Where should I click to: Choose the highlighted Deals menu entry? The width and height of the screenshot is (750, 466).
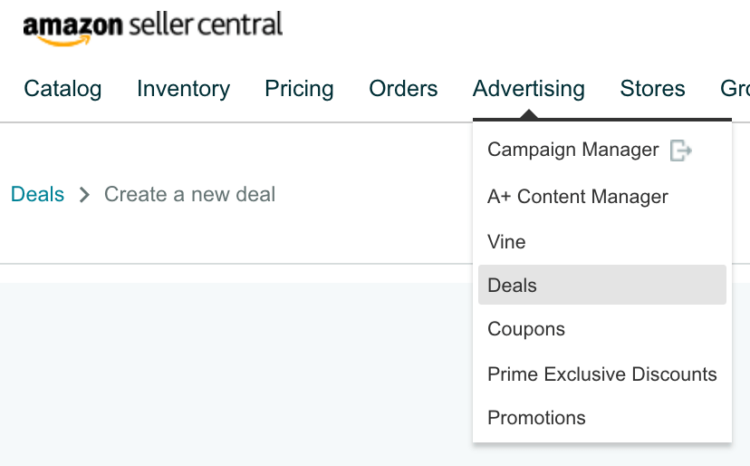[512, 285]
